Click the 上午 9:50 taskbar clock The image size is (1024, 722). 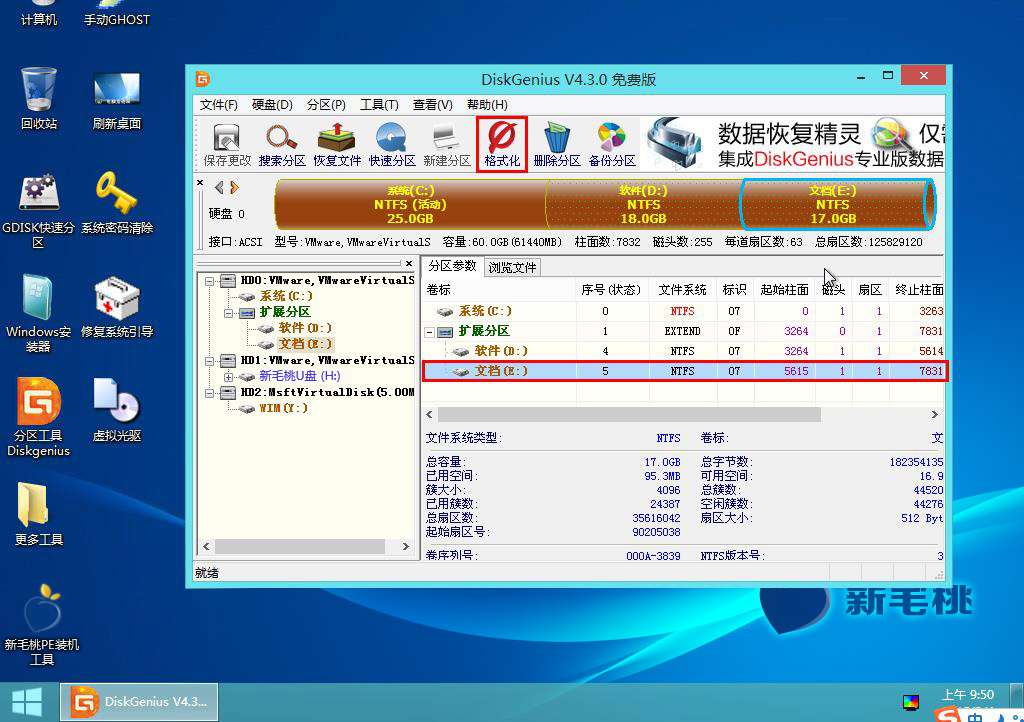pyautogui.click(x=968, y=695)
